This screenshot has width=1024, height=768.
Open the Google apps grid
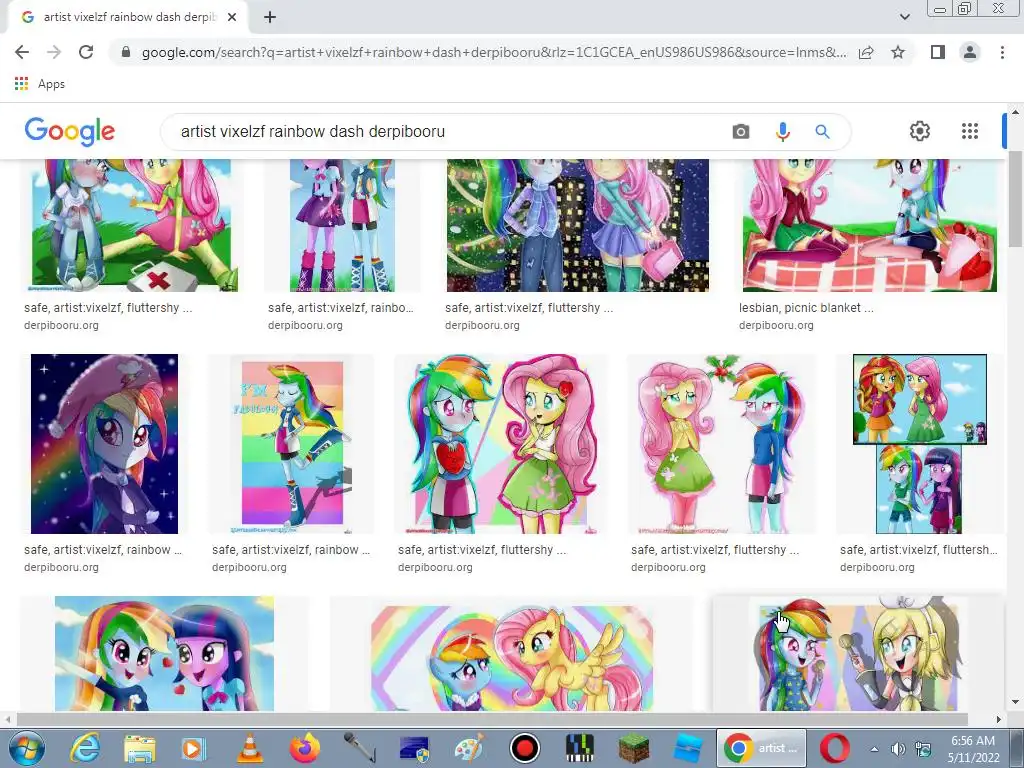(x=970, y=131)
